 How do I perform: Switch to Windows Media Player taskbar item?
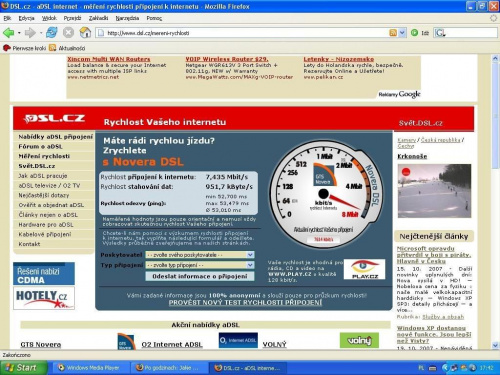click(x=89, y=368)
